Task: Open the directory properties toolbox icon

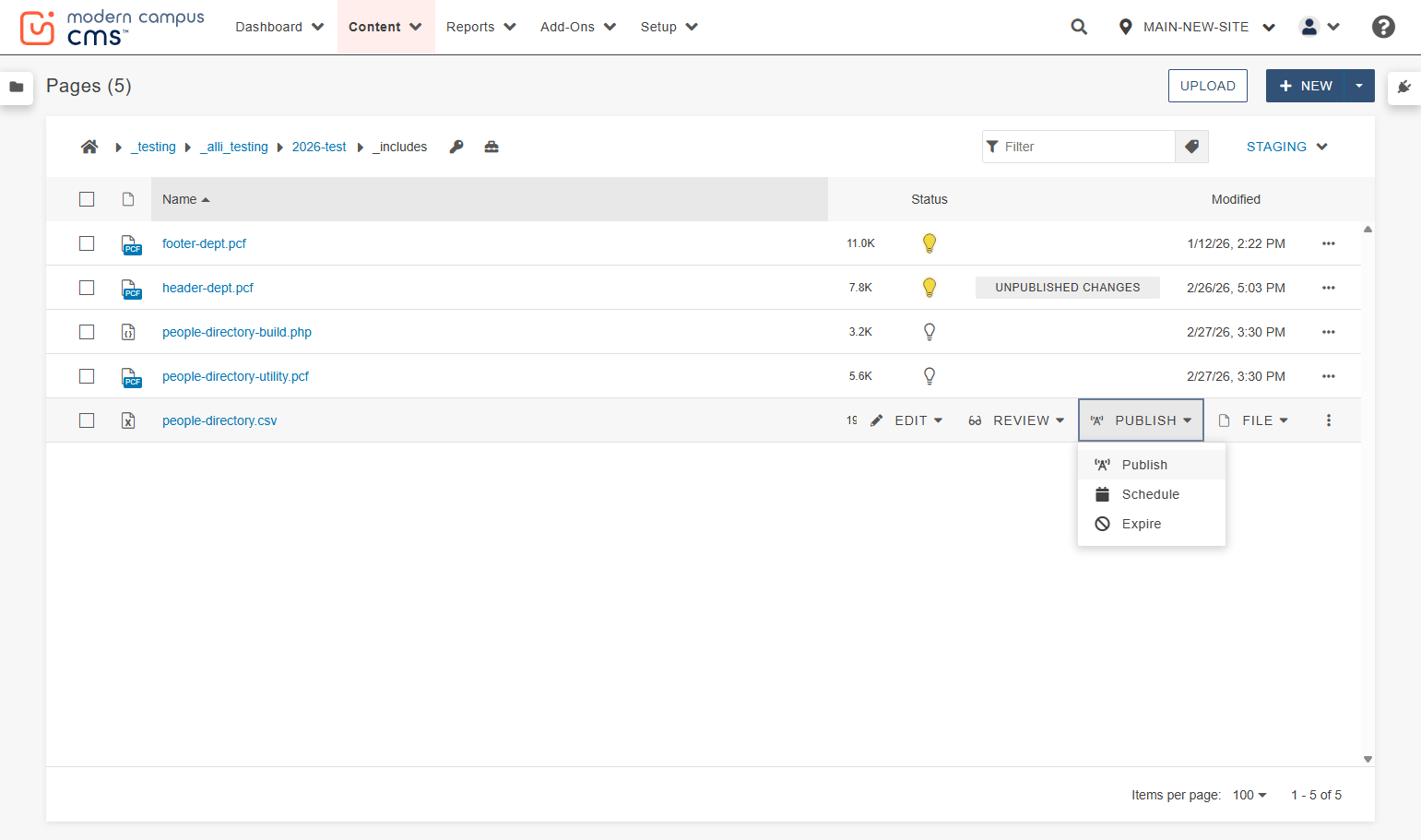Action: pyautogui.click(x=491, y=147)
